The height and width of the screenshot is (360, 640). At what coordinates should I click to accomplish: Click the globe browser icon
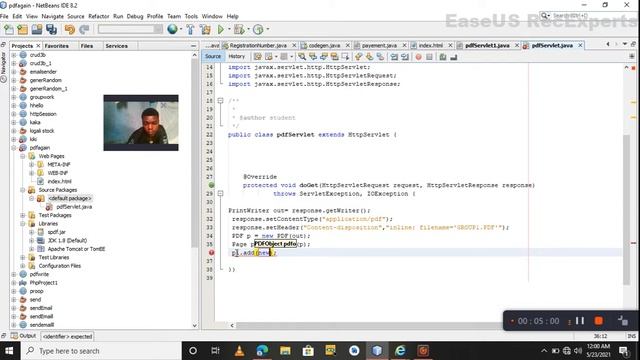(x=172, y=29)
